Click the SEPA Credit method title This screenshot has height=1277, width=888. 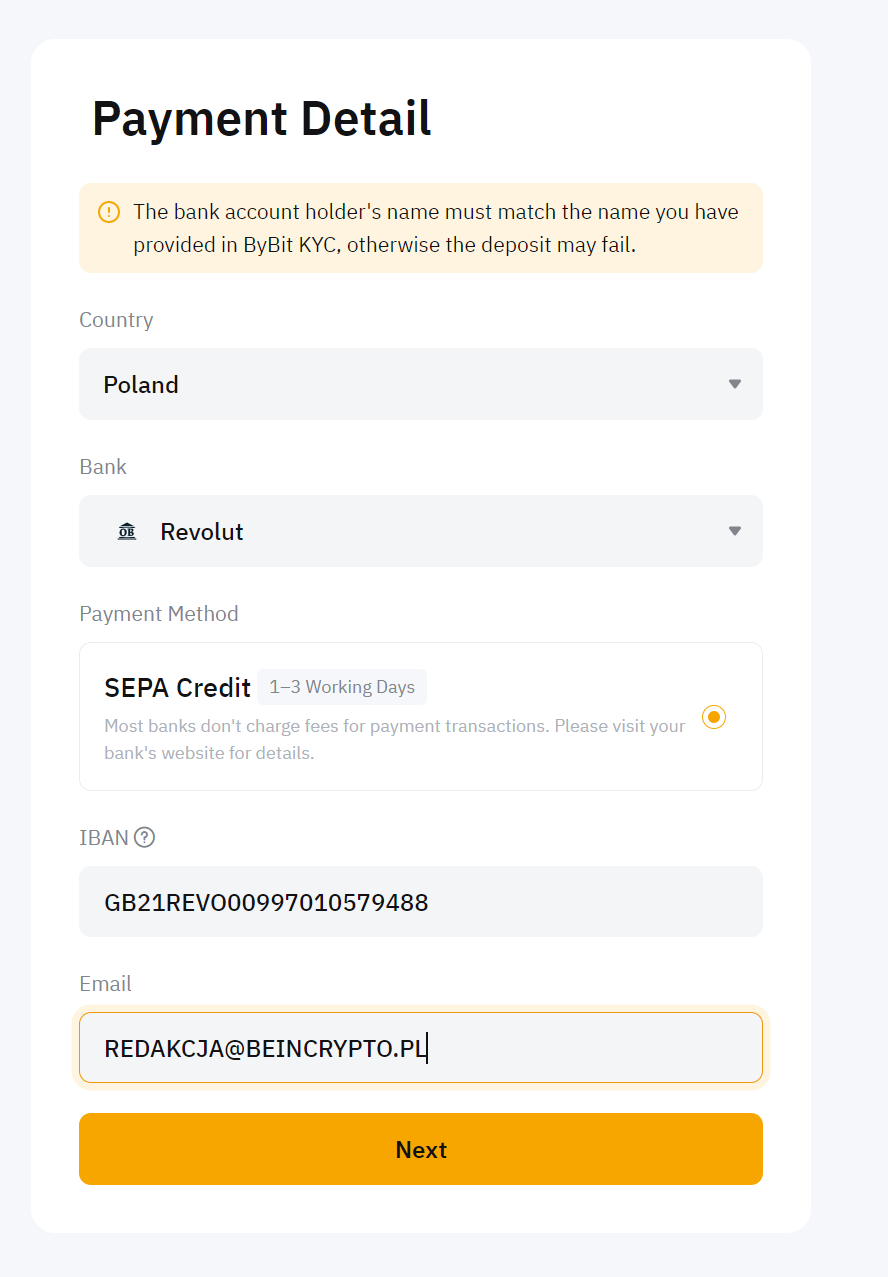[177, 688]
